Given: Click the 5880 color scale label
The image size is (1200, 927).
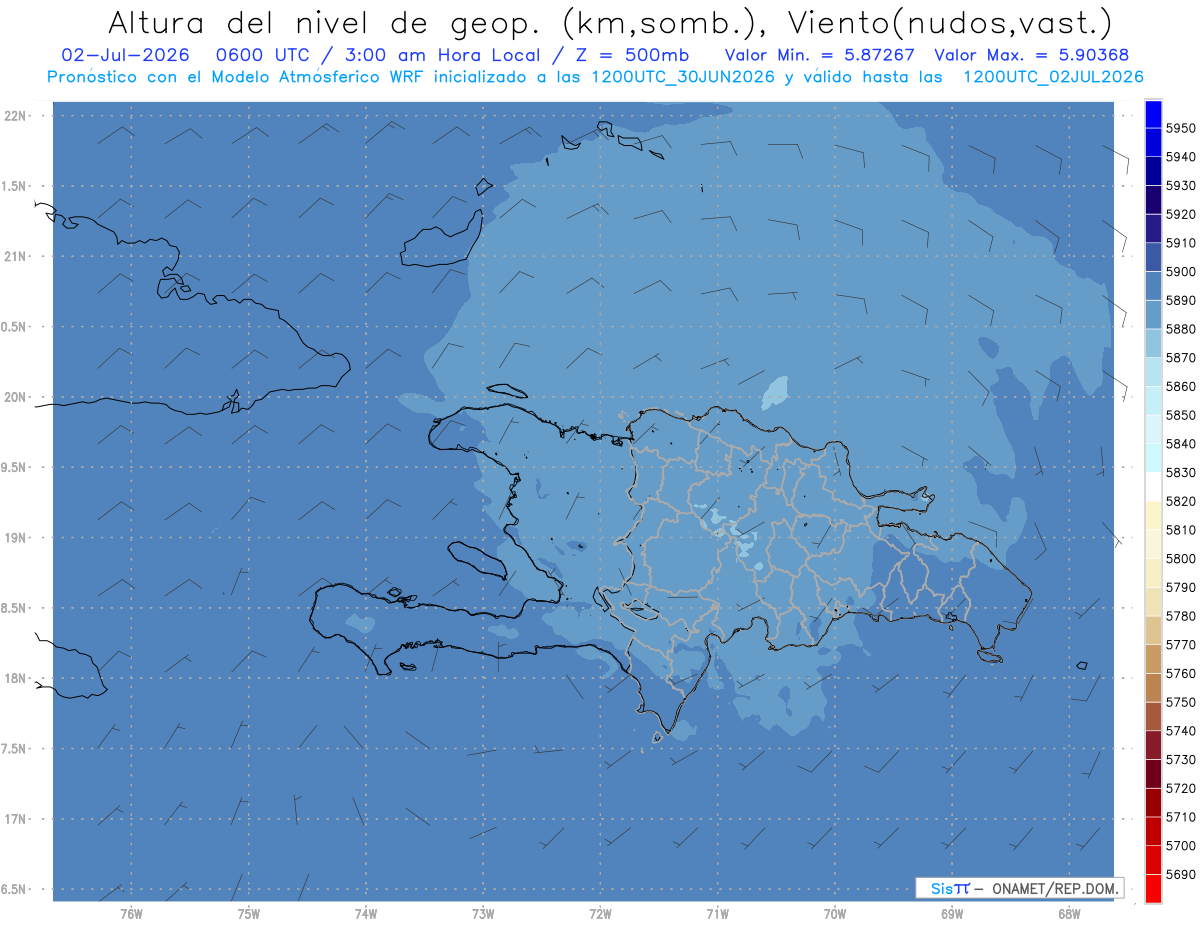Looking at the screenshot, I should (x=1180, y=329).
